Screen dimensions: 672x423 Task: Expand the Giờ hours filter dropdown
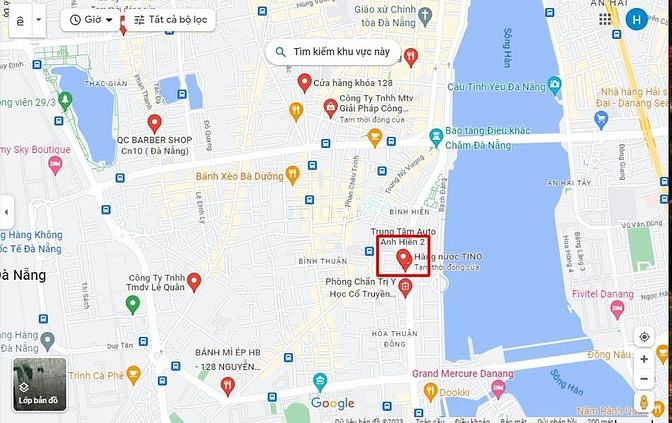pos(91,20)
